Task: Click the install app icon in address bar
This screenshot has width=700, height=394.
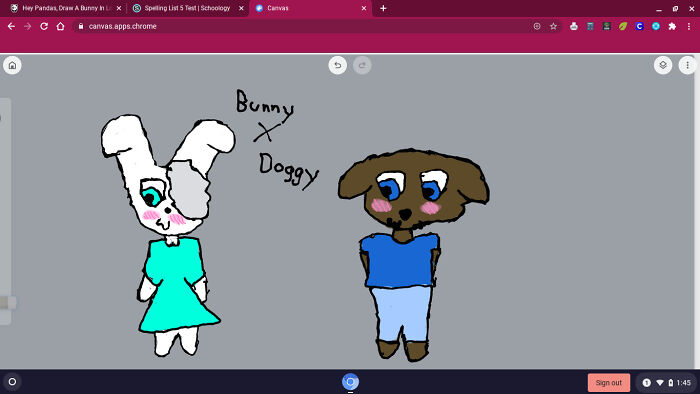Action: point(537,26)
